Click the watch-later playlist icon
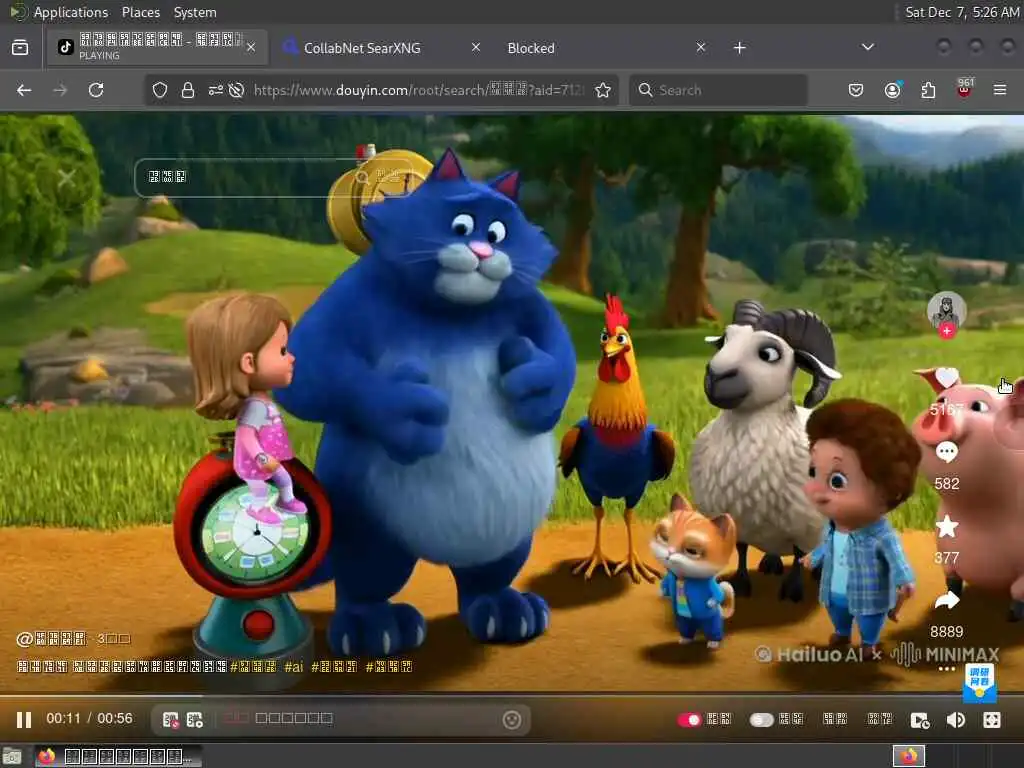 click(920, 720)
